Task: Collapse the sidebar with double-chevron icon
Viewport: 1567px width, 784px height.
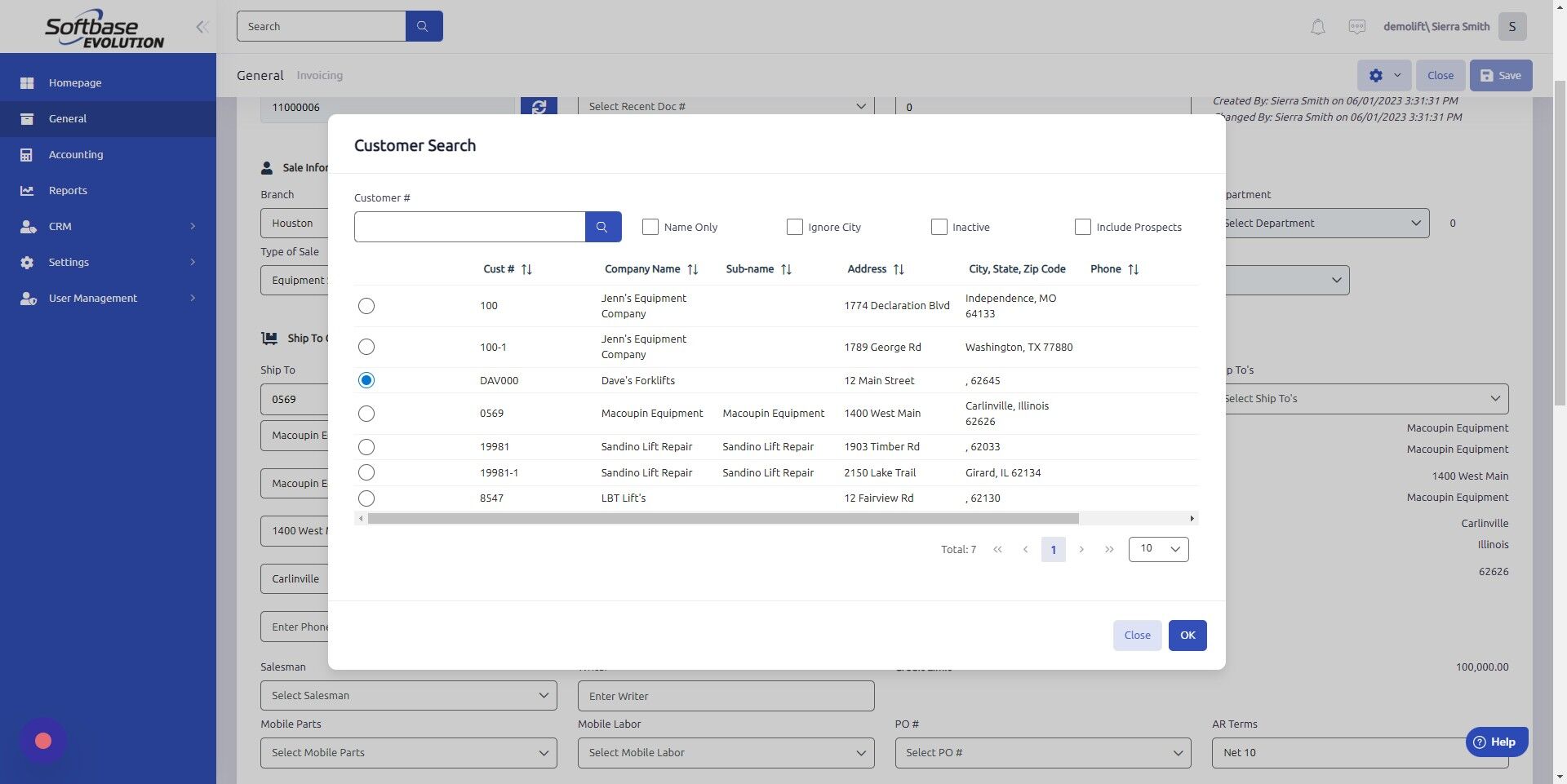Action: coord(202,27)
